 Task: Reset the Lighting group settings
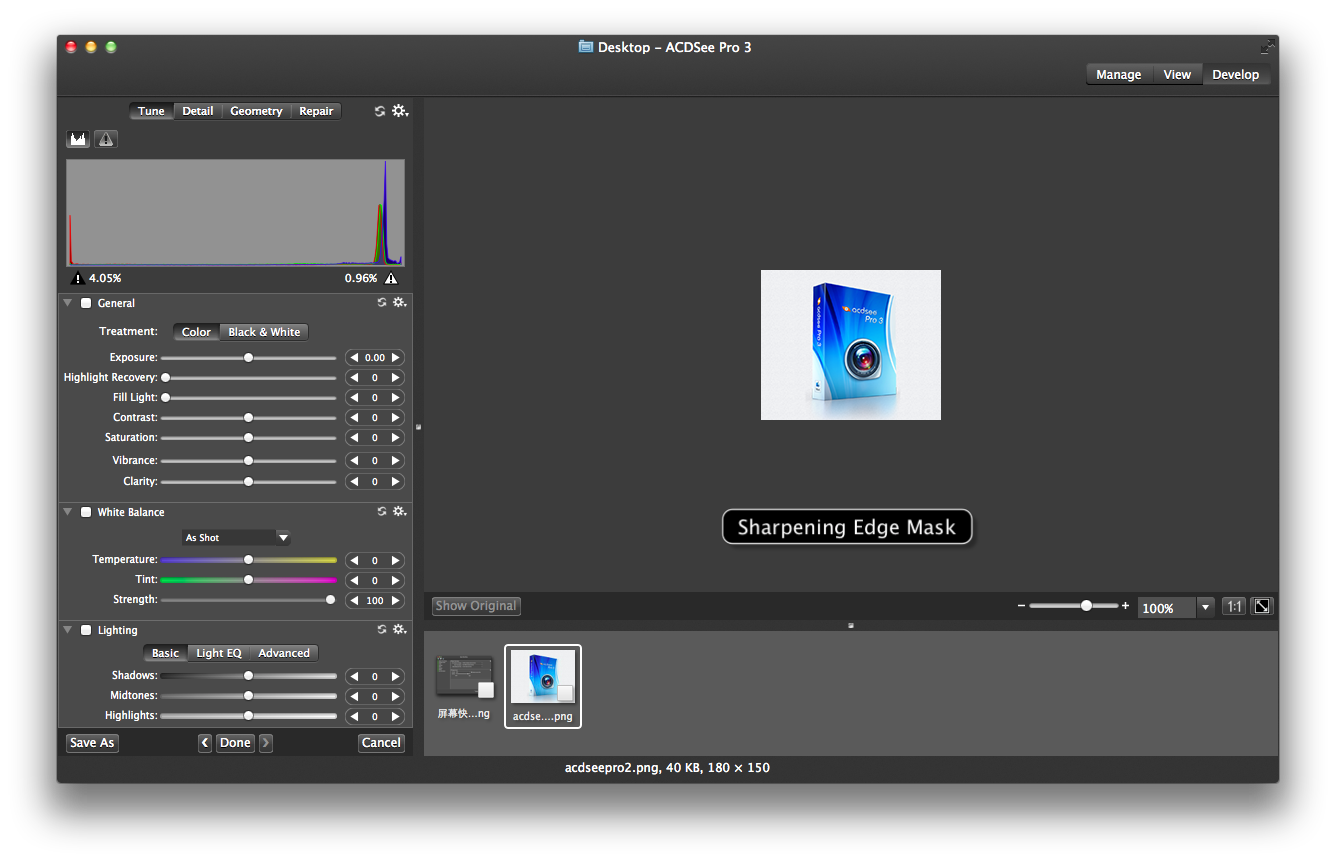coord(382,629)
